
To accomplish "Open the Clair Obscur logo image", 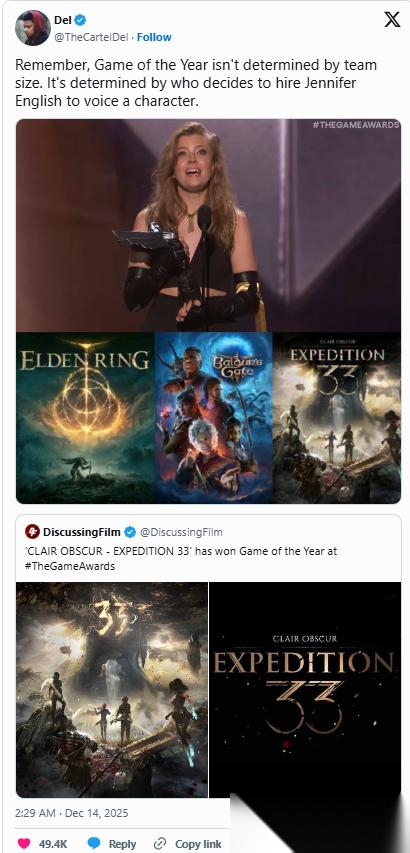I will 305,690.
